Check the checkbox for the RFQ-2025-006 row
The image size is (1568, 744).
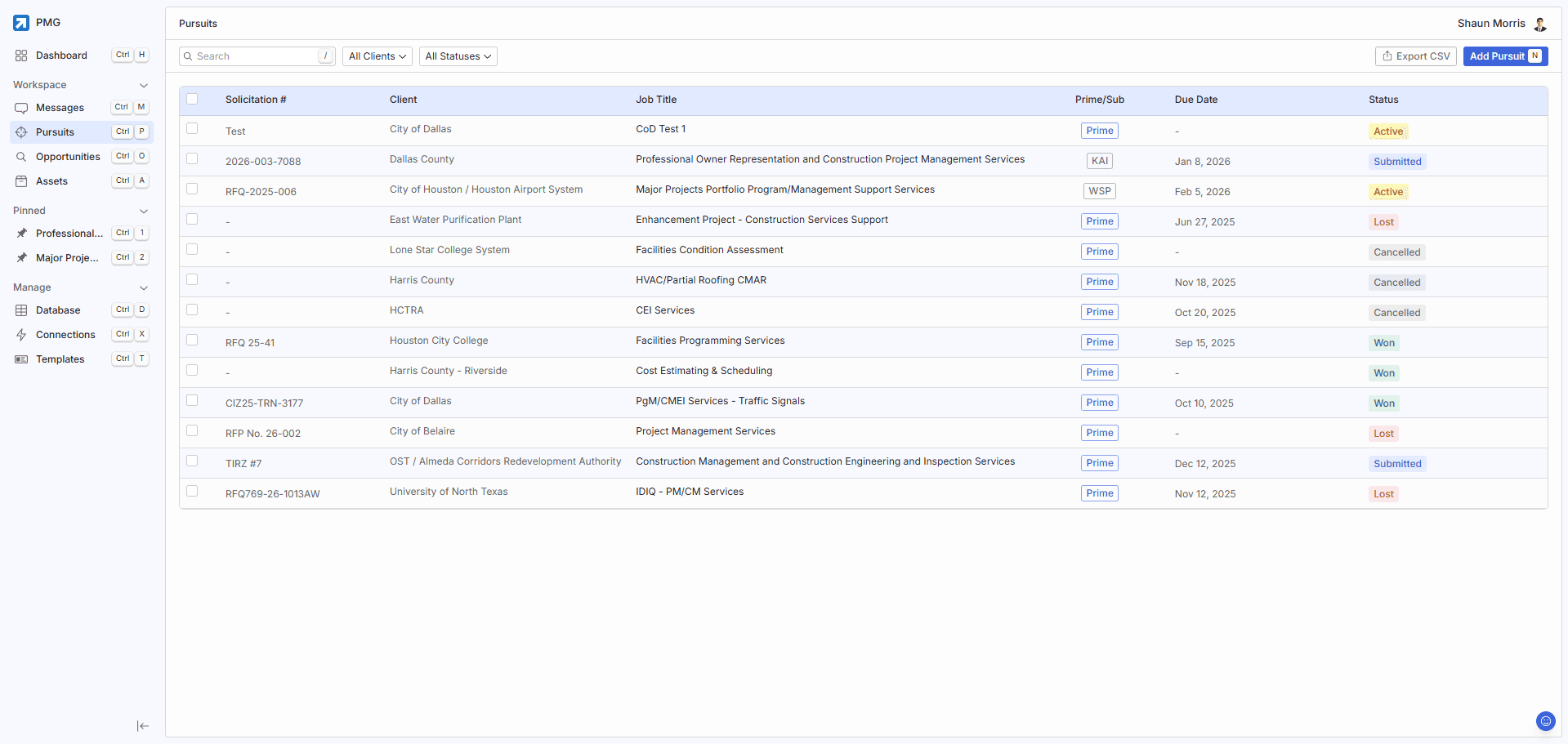coord(192,189)
